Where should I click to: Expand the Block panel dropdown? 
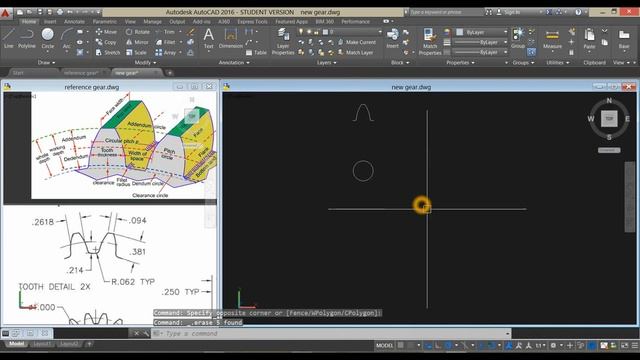pyautogui.click(x=400, y=62)
